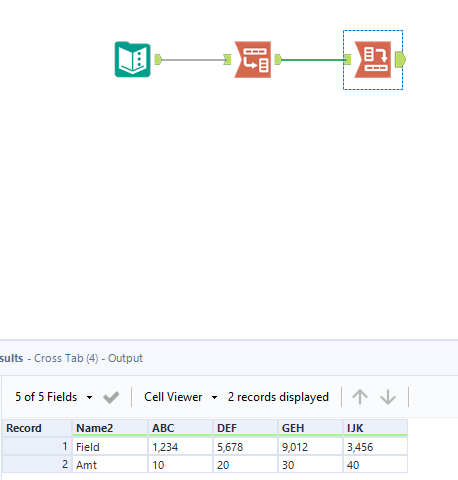Select the gray connection from Text Input
The height and width of the screenshot is (480, 458).
[x=193, y=60]
